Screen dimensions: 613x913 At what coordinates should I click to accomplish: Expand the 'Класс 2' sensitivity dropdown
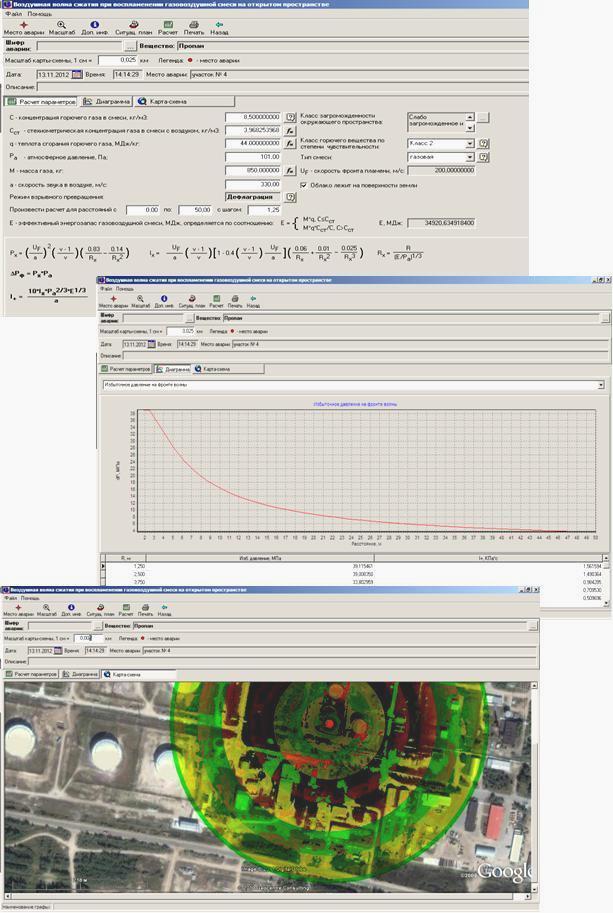click(470, 143)
